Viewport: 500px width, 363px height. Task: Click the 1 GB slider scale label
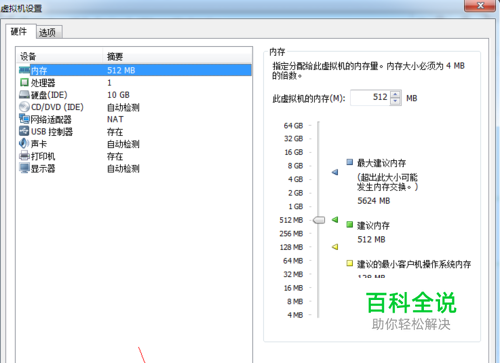pyautogui.click(x=296, y=207)
